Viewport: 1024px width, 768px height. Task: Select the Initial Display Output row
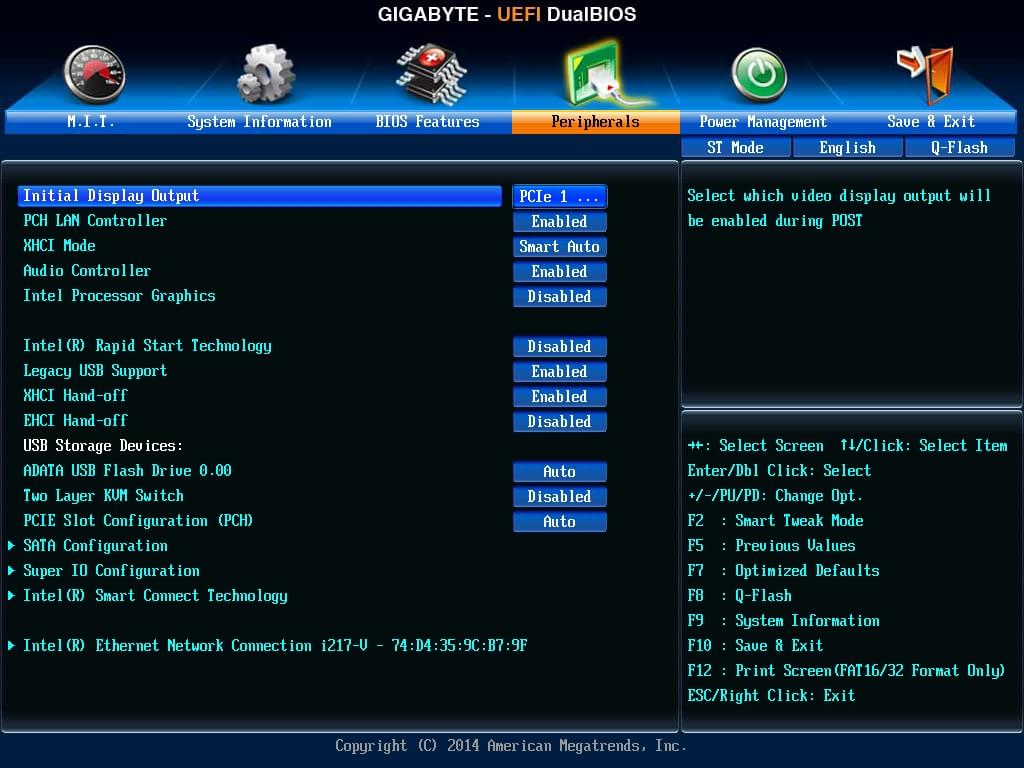click(x=260, y=196)
